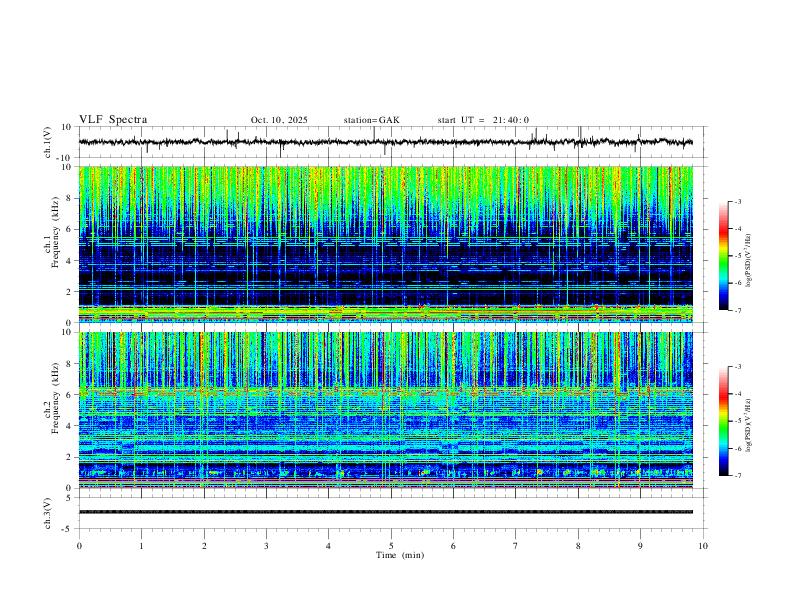
Task: Click time axis tick label "2"
Action: [204, 546]
